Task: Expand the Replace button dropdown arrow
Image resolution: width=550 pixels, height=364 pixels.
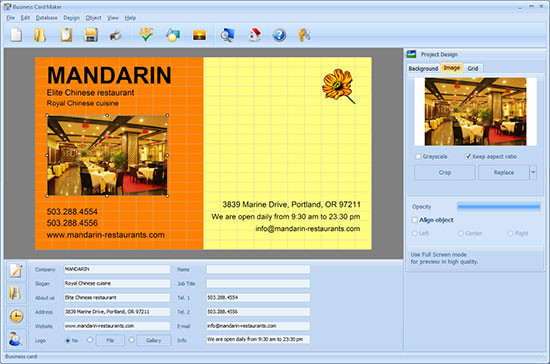Action: 533,173
